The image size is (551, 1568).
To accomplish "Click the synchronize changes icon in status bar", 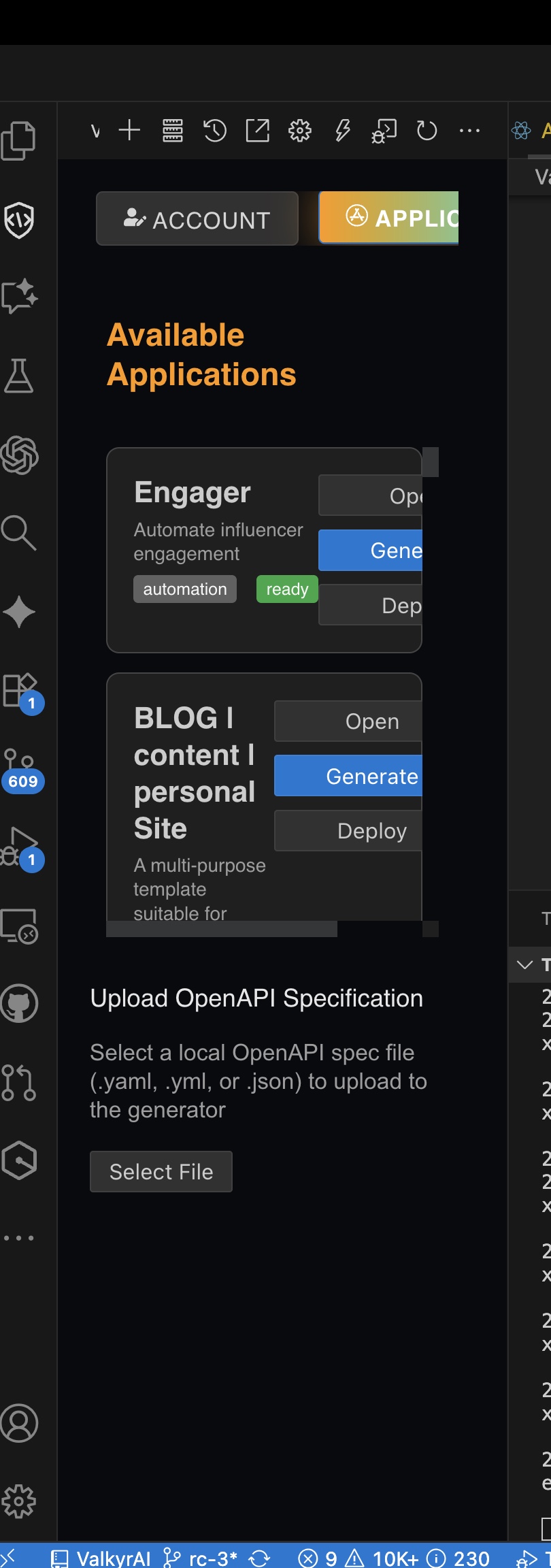I will pyautogui.click(x=259, y=1558).
